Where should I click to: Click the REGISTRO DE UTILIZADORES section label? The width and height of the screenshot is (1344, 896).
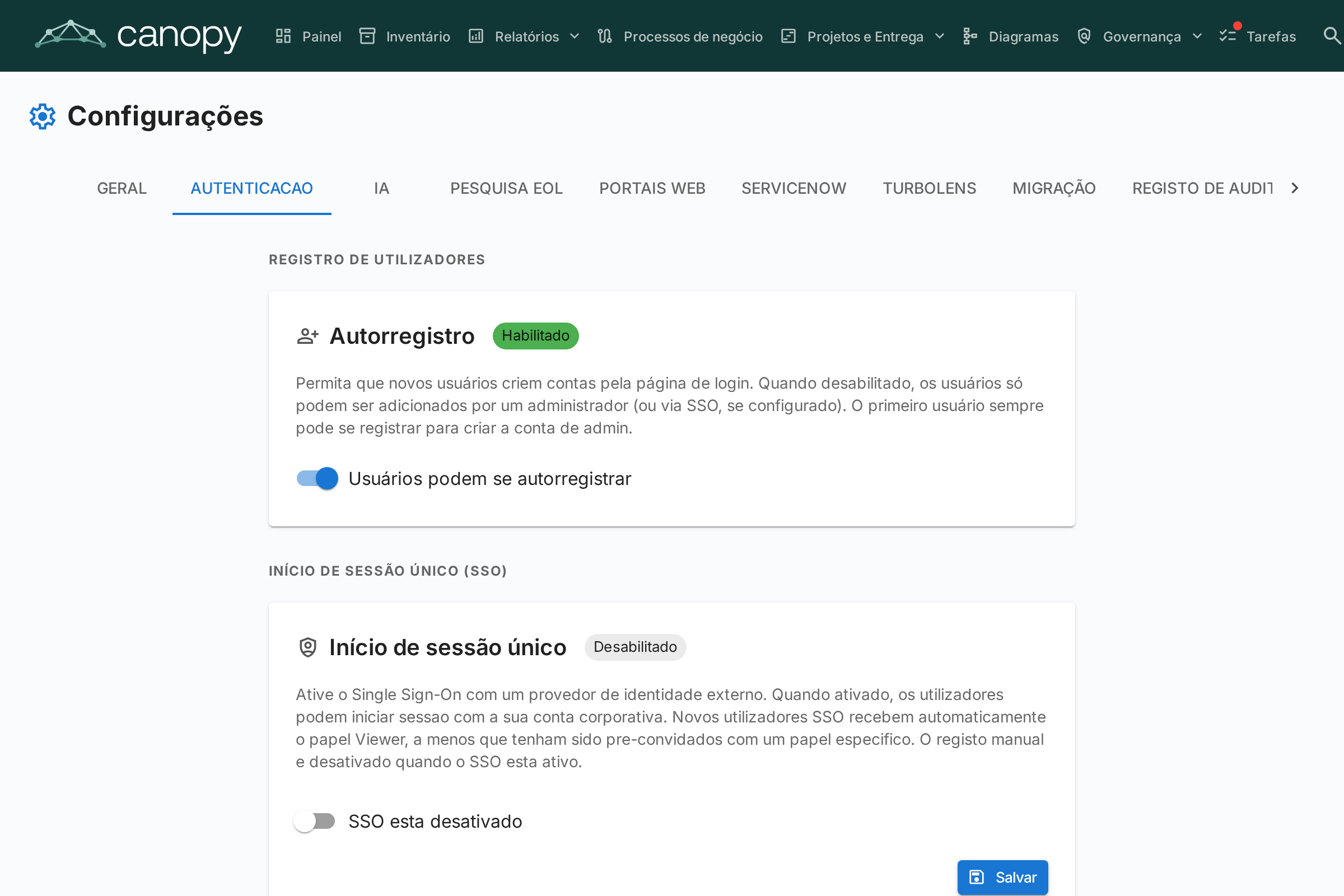click(x=376, y=259)
